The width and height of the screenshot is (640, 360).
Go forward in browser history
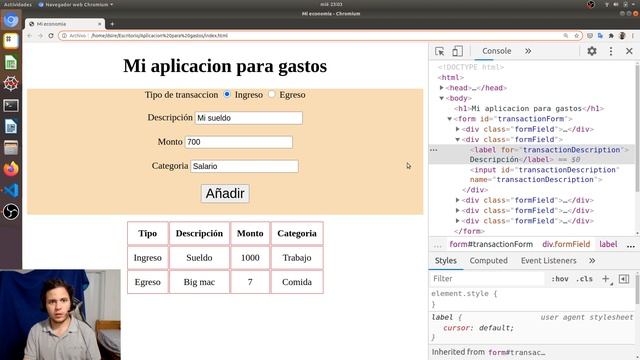click(x=40, y=36)
